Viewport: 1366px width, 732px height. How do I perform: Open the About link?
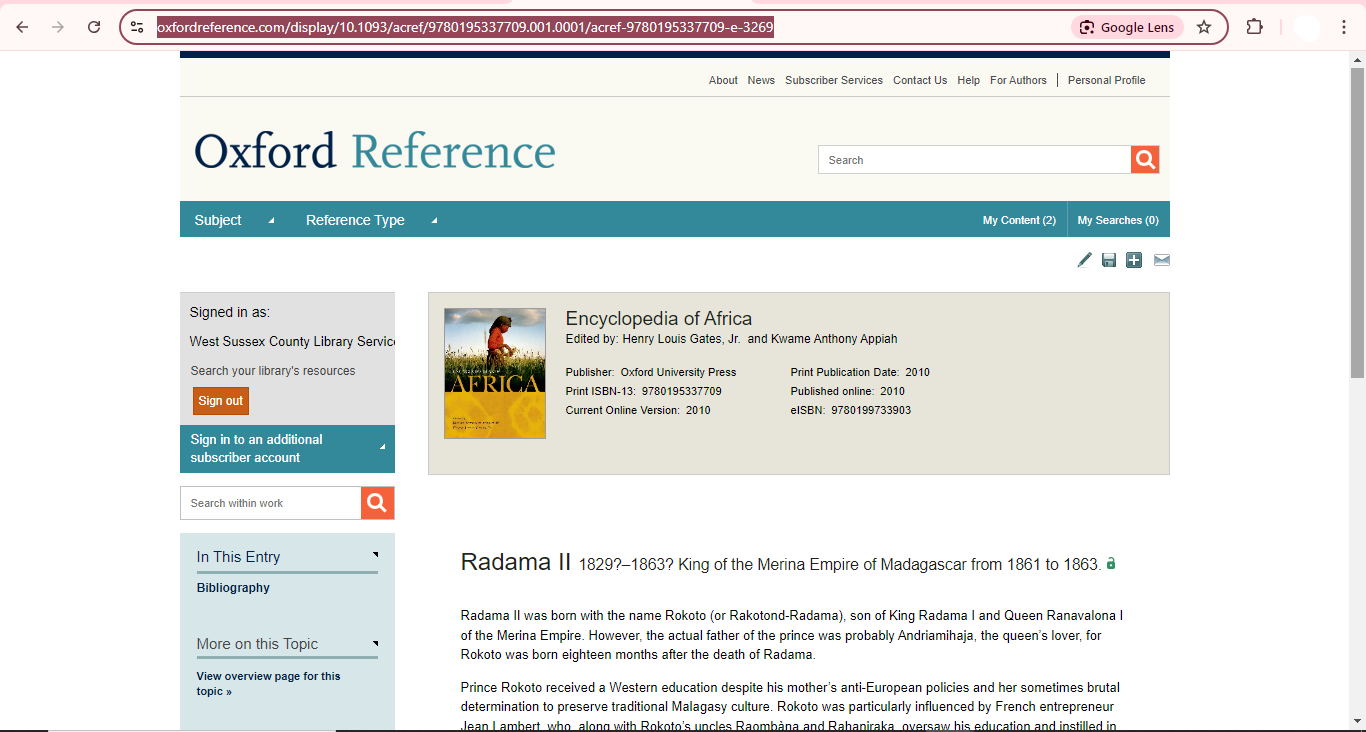pos(723,80)
